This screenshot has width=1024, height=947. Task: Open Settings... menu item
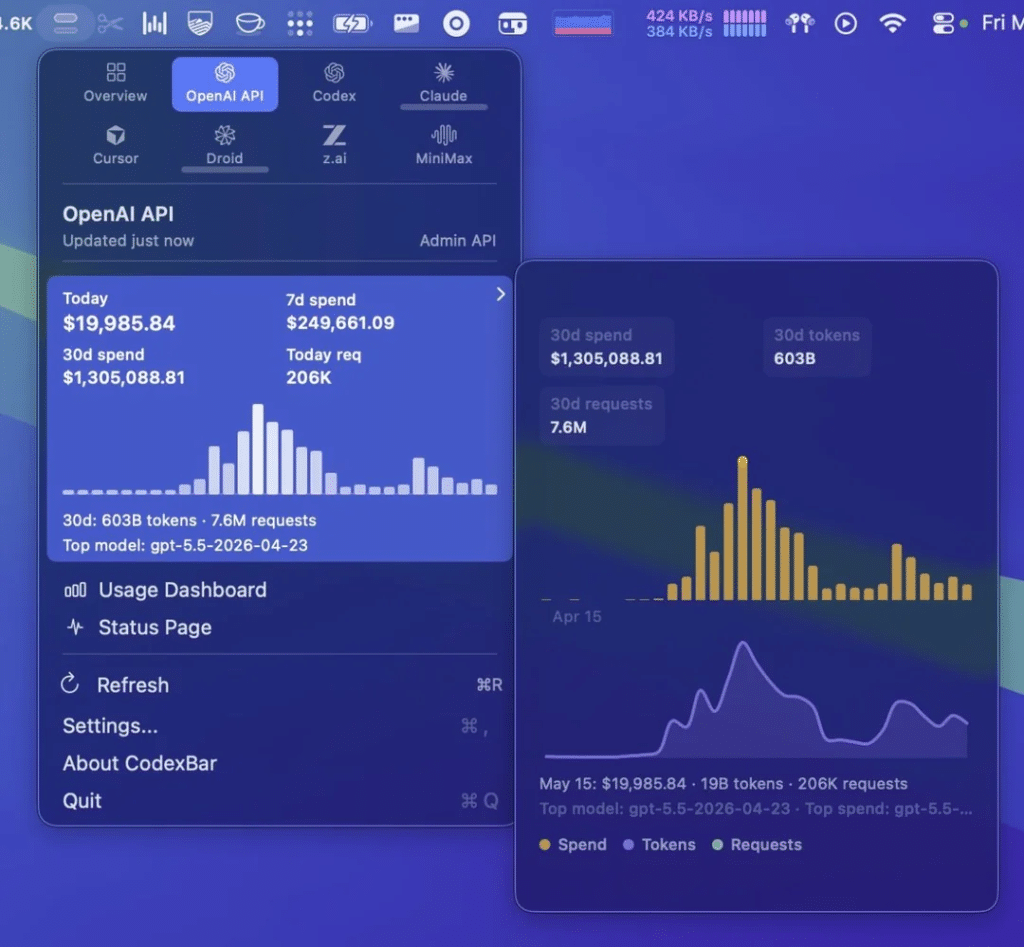pos(280,726)
